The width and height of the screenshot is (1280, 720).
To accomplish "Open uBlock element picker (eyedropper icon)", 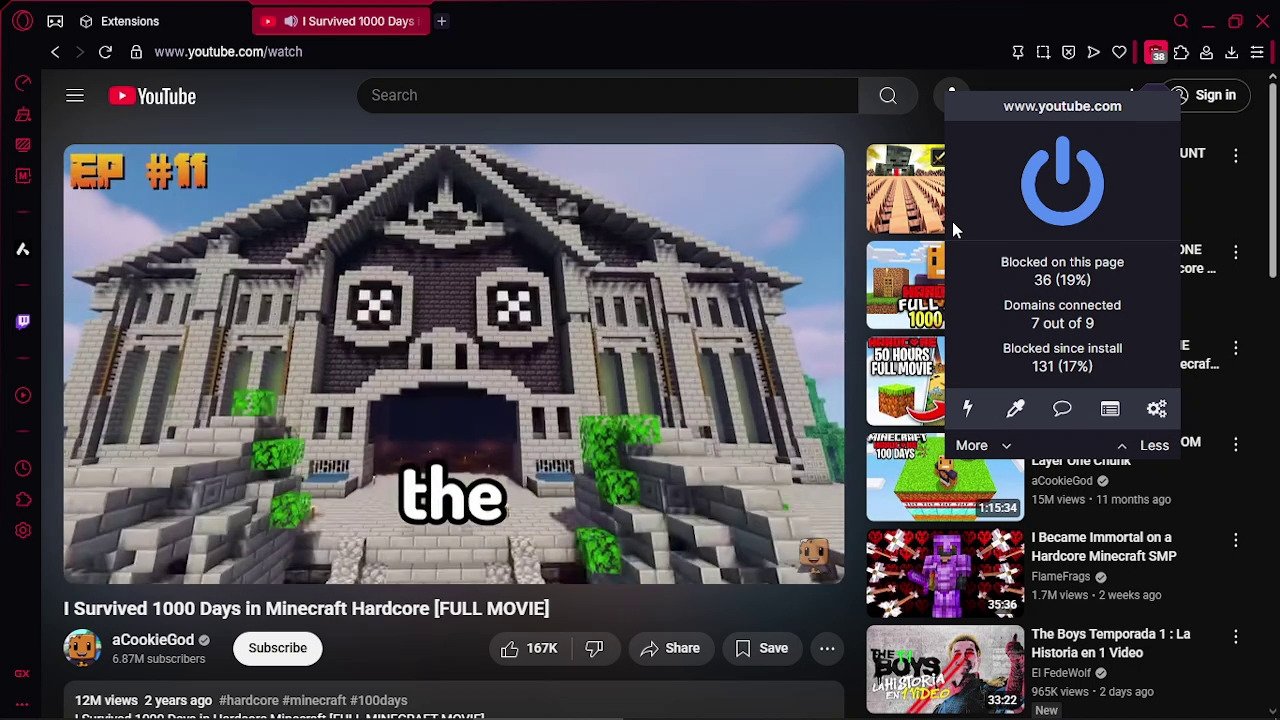I will pos(1015,408).
